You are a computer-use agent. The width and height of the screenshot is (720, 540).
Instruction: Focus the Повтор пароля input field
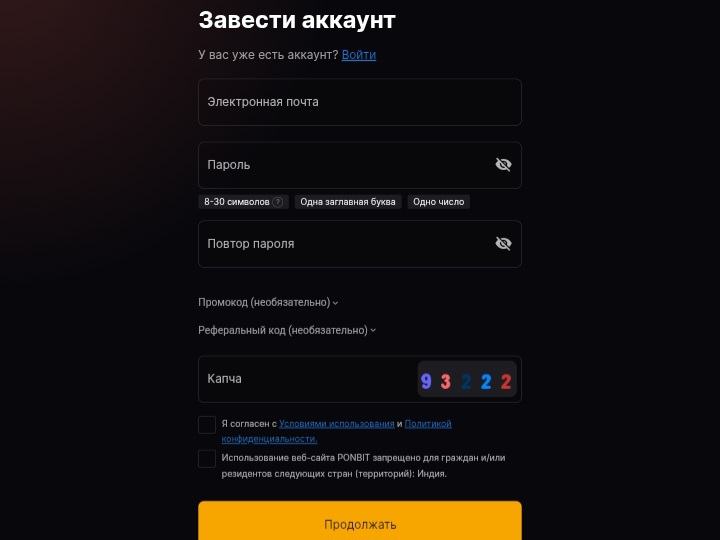point(344,244)
